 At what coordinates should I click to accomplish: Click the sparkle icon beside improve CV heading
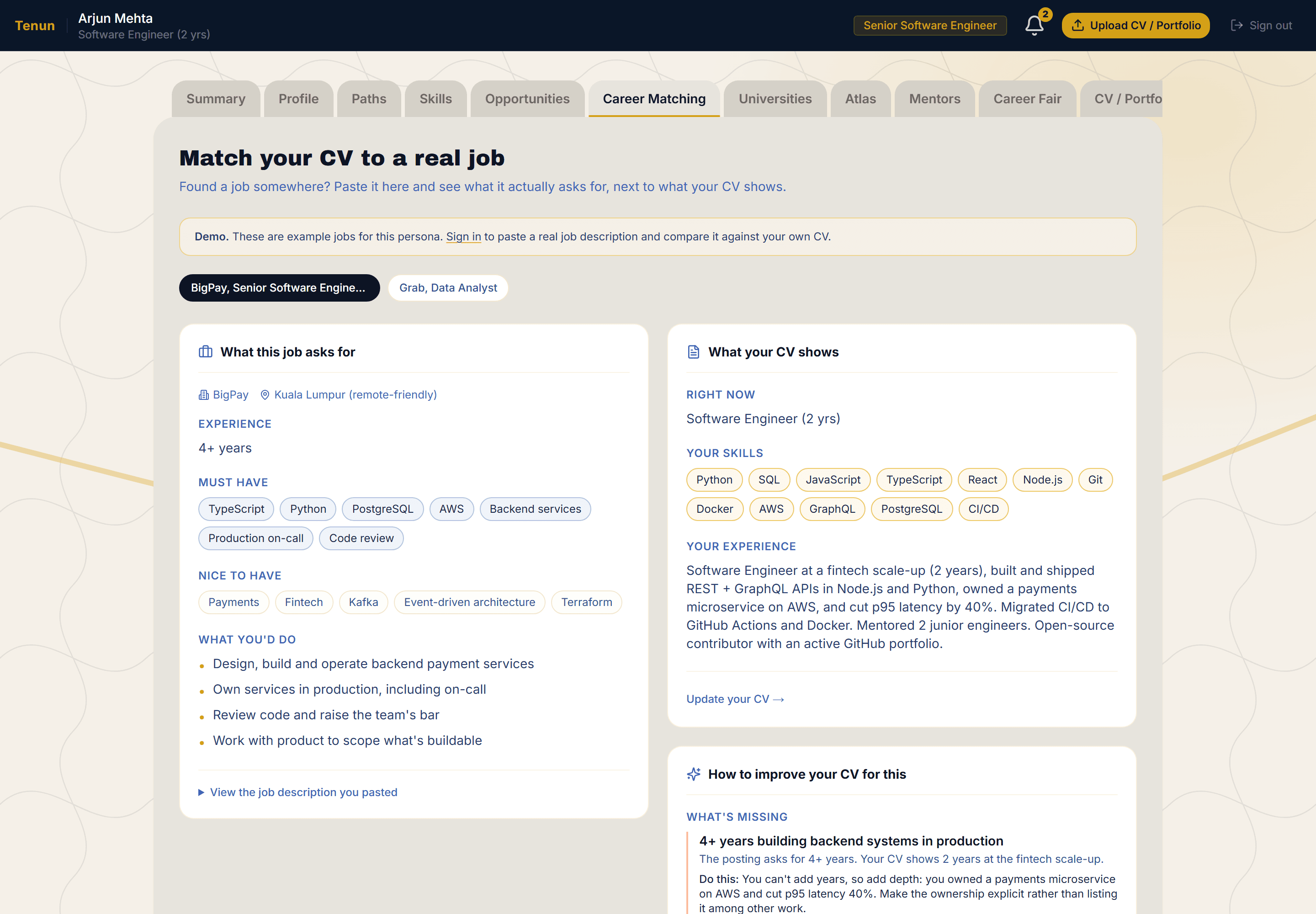(x=693, y=774)
